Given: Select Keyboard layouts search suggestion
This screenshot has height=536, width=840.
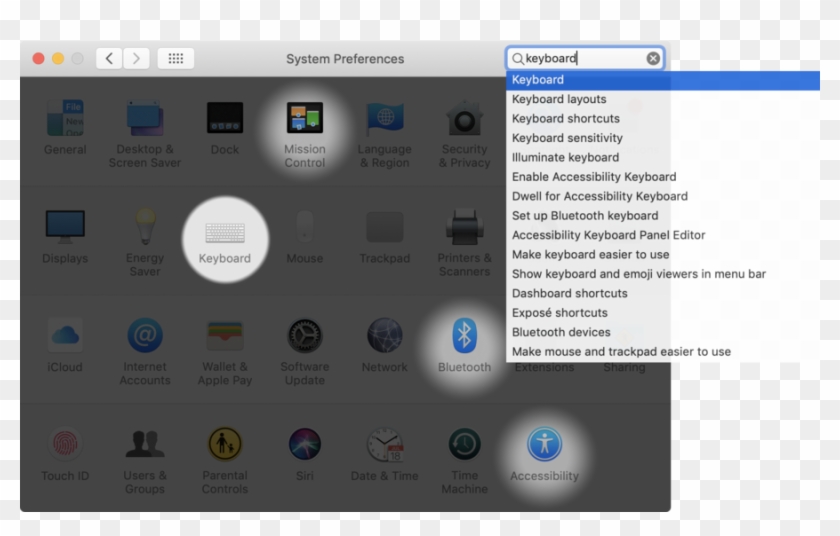Looking at the screenshot, I should [663, 99].
